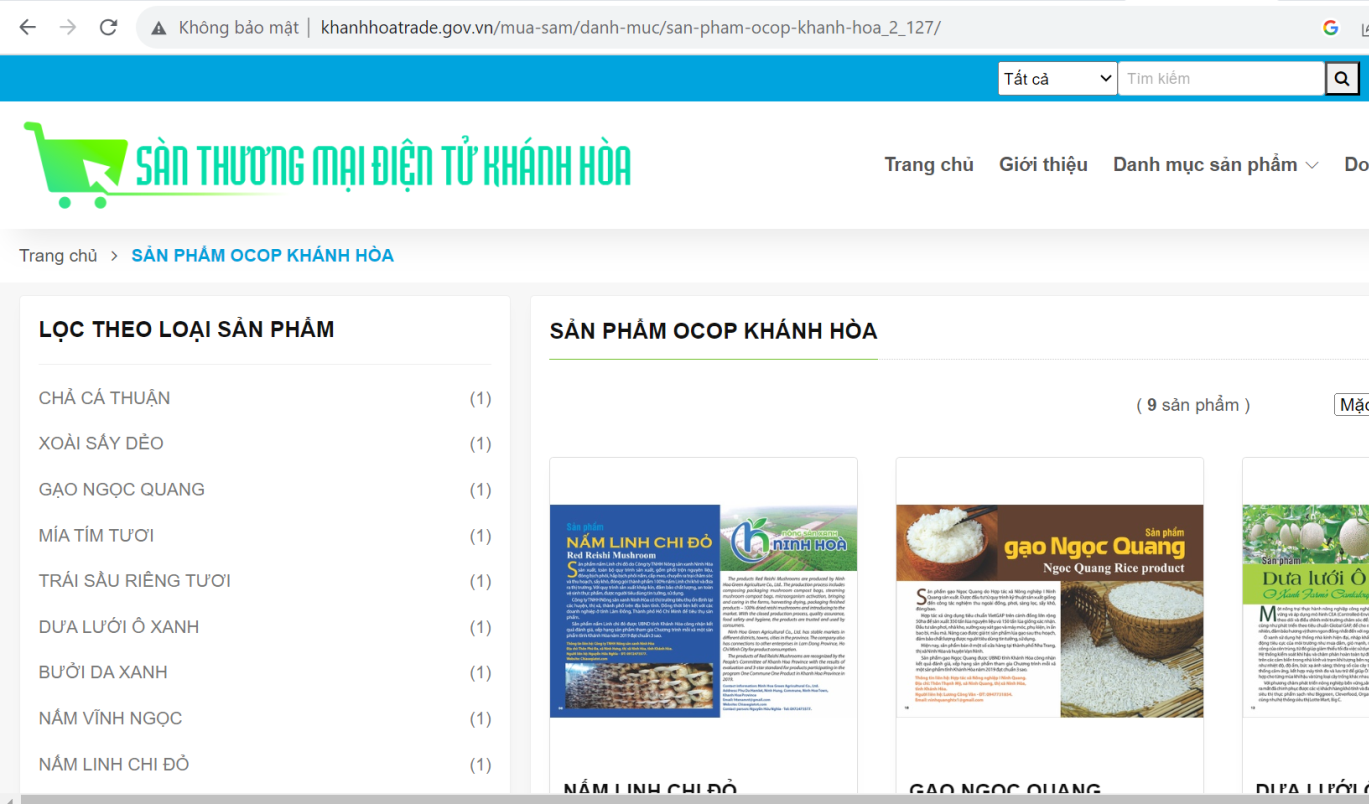Screen dimensions: 1369x804
Task: Filter by 'TRÁI SẦU RIÊNG TƯƠI'
Action: pyautogui.click(x=134, y=580)
